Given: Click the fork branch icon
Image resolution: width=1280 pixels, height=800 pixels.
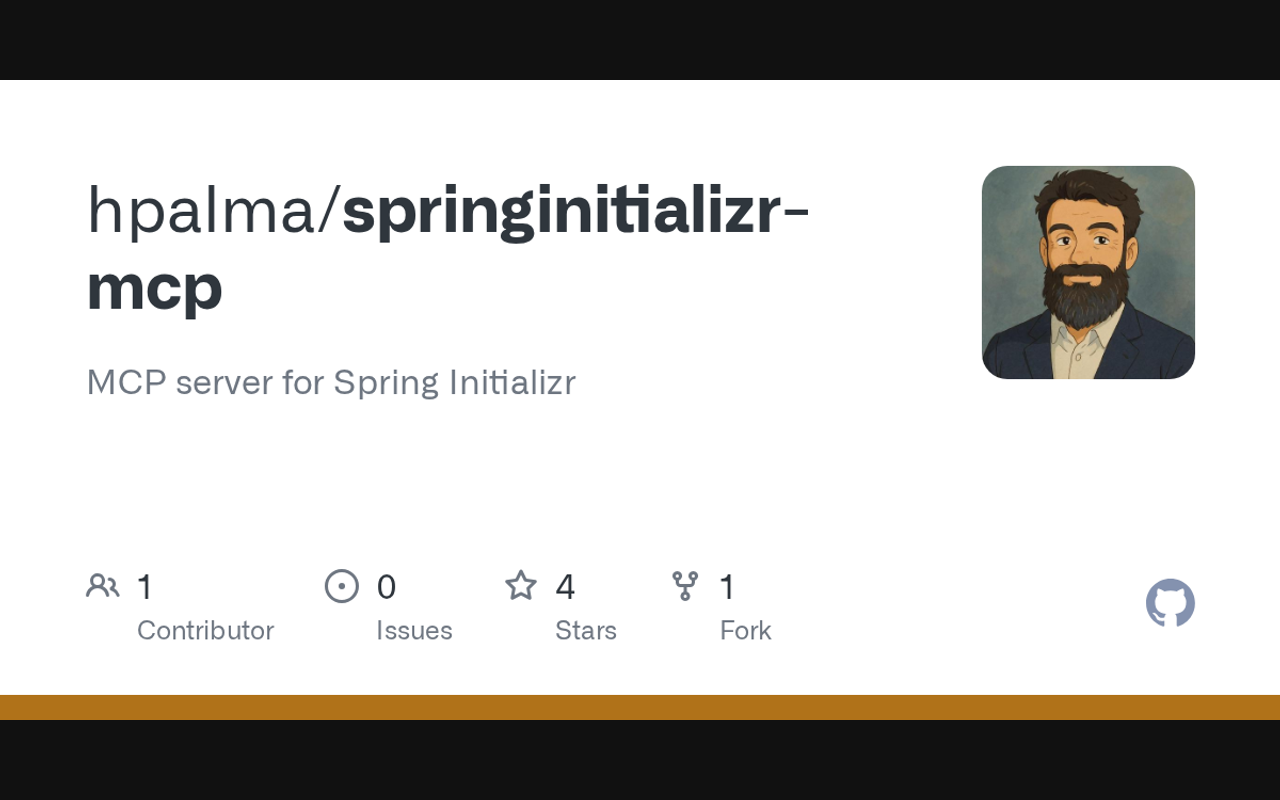Looking at the screenshot, I should [x=685, y=586].
